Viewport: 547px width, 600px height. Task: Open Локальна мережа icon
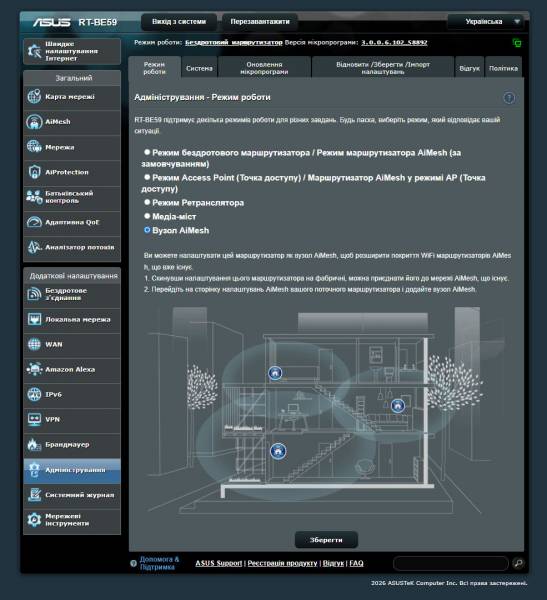[x=34, y=319]
